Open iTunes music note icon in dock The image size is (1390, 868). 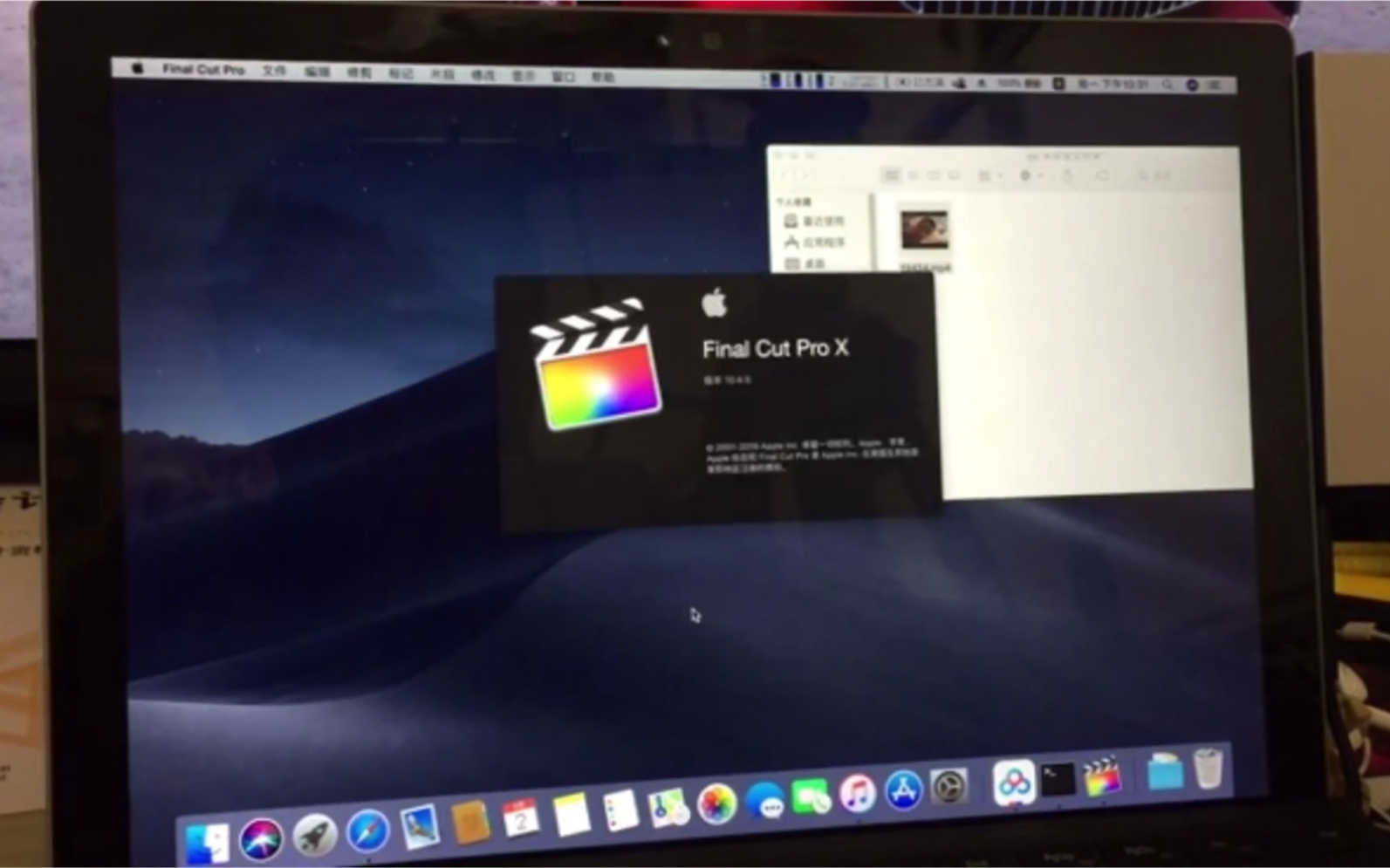858,793
